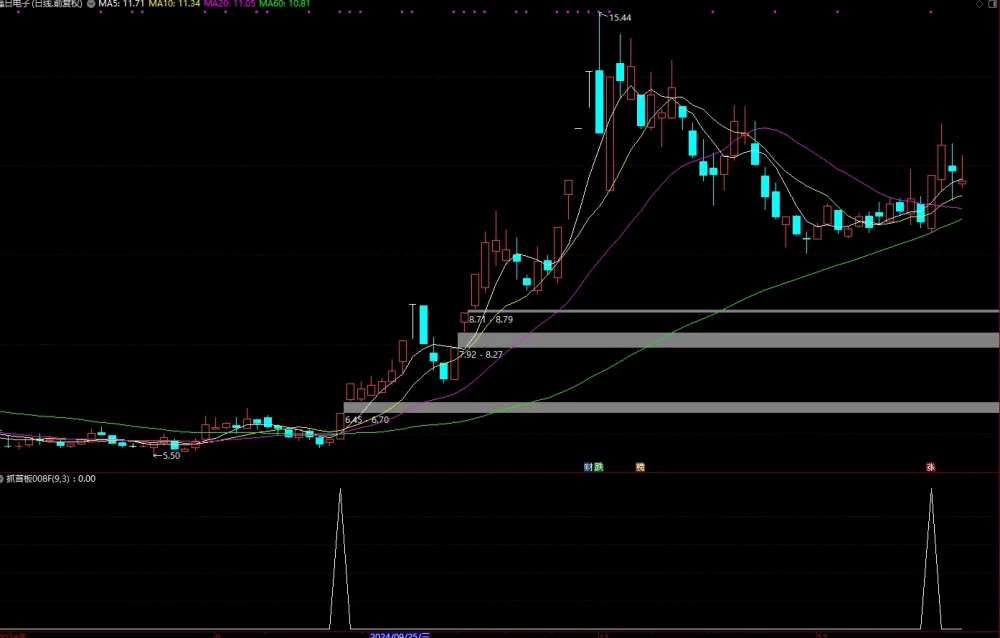Select the gap band labeled 6.45 - 6.70
The width and height of the screenshot is (1000, 638).
tap(671, 407)
